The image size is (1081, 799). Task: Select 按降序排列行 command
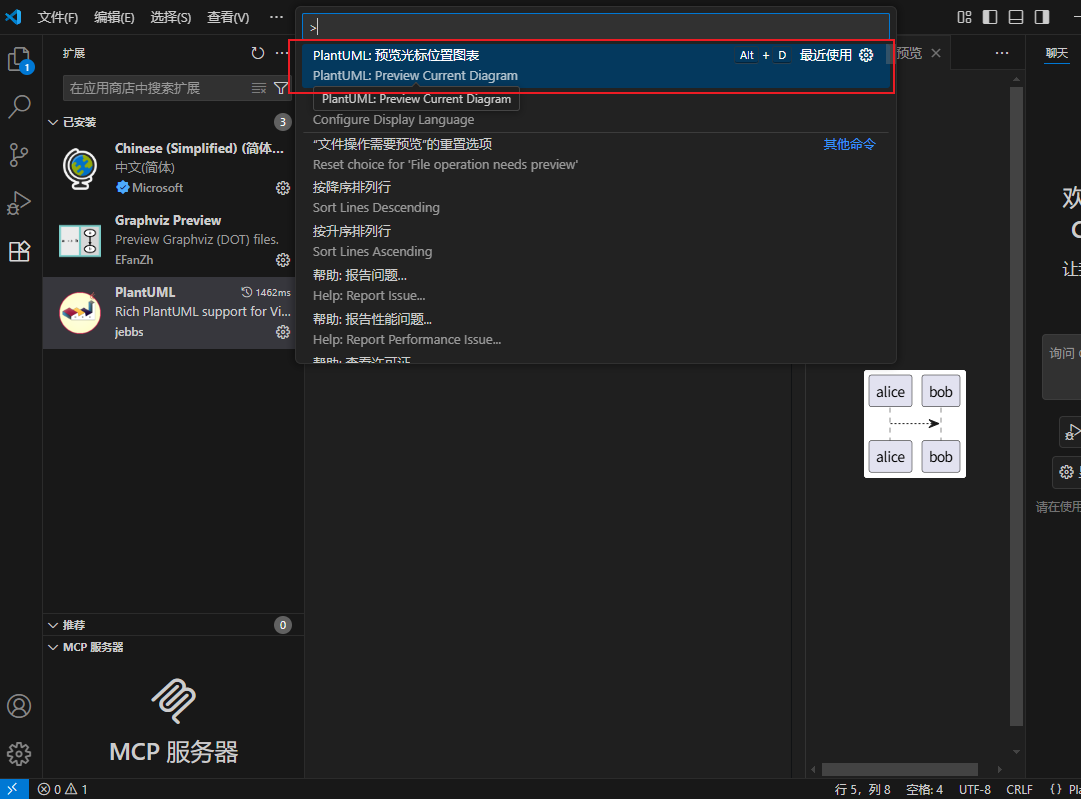[x=596, y=197]
